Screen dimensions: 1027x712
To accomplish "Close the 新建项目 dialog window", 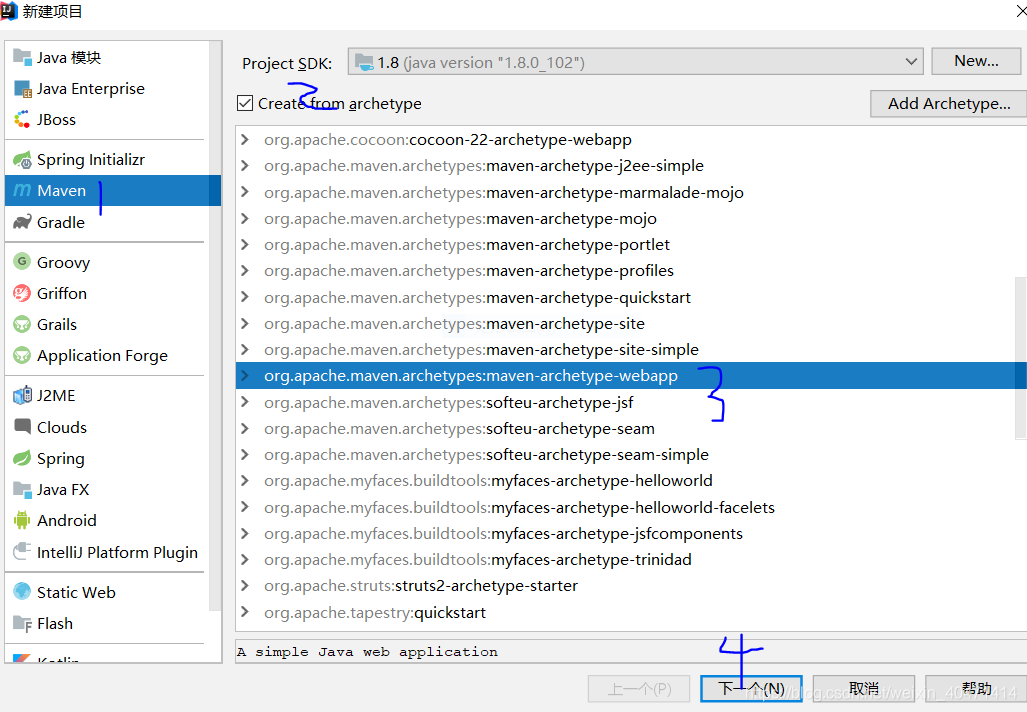I will [1021, 11].
